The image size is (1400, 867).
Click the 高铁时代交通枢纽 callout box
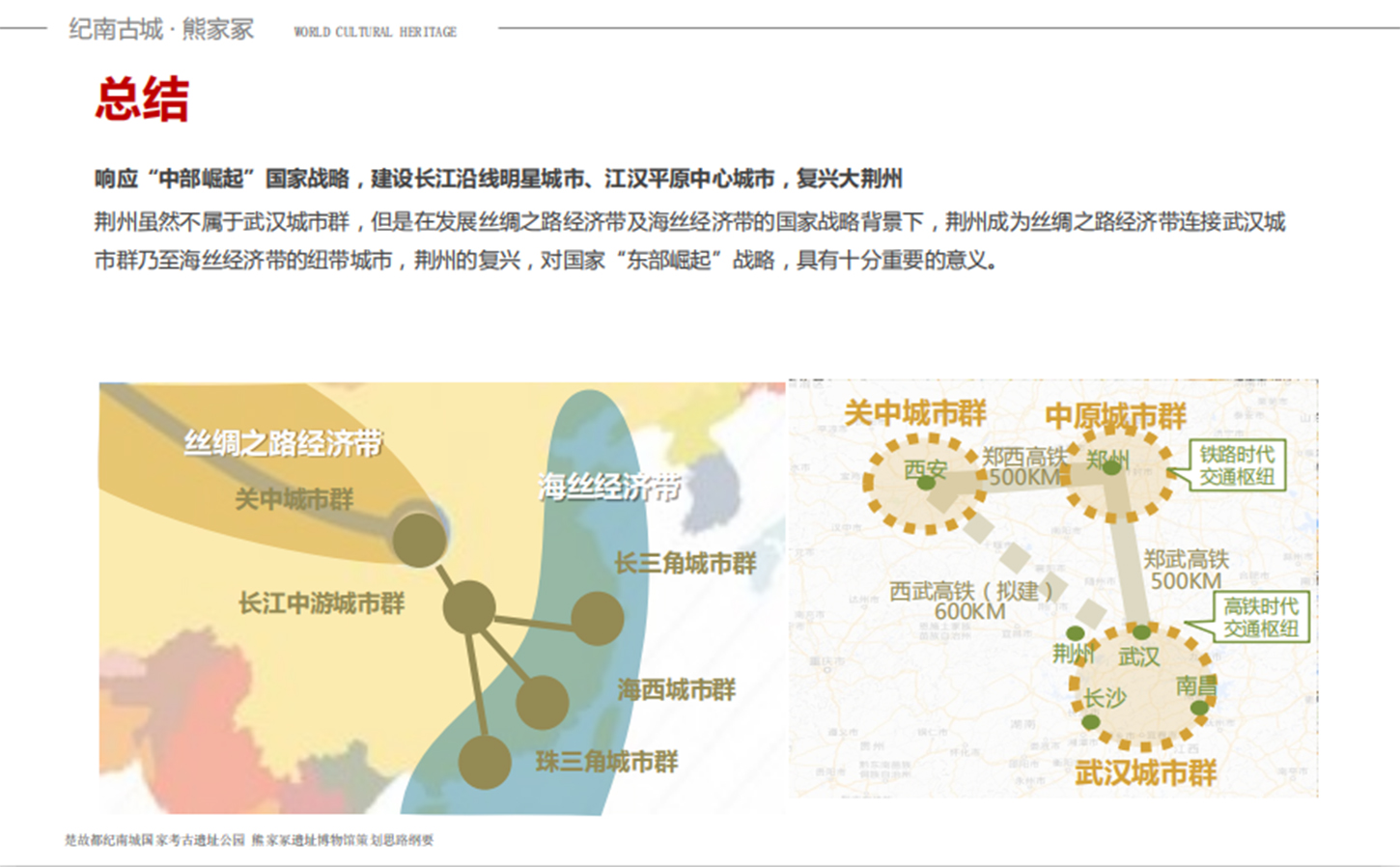(1261, 618)
